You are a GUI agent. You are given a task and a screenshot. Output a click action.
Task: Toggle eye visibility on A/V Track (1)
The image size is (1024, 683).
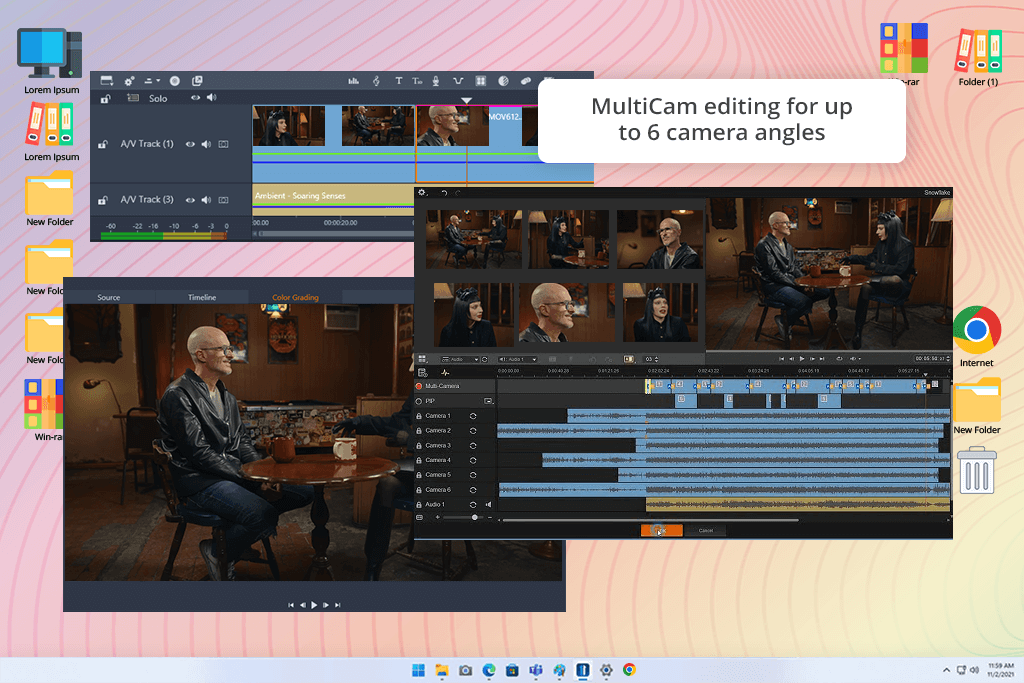click(x=190, y=144)
